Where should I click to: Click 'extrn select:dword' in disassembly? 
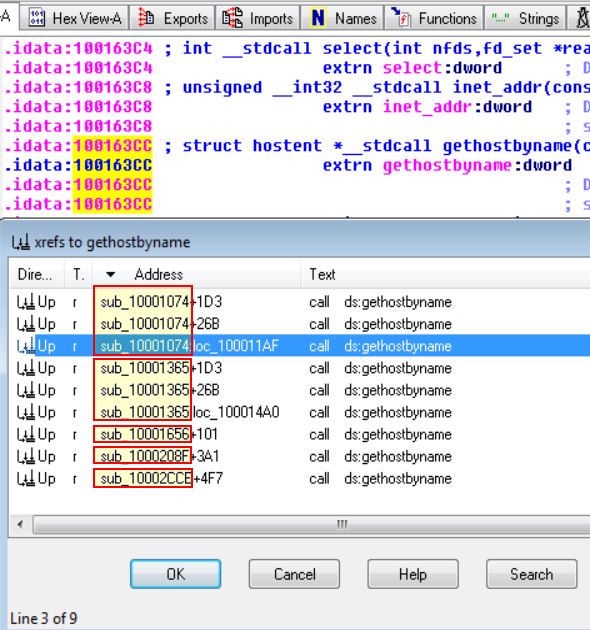point(412,68)
